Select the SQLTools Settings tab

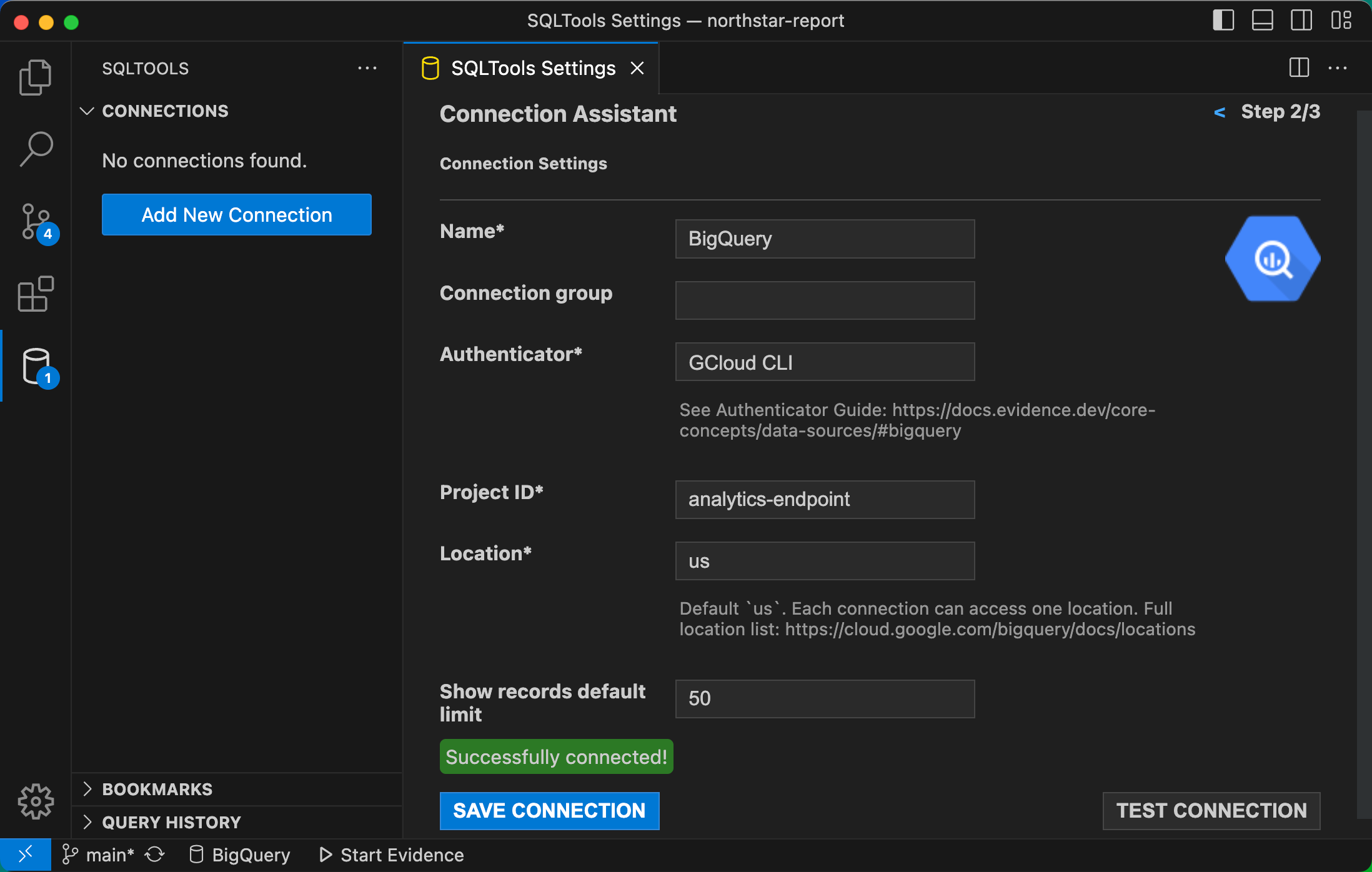[532, 68]
